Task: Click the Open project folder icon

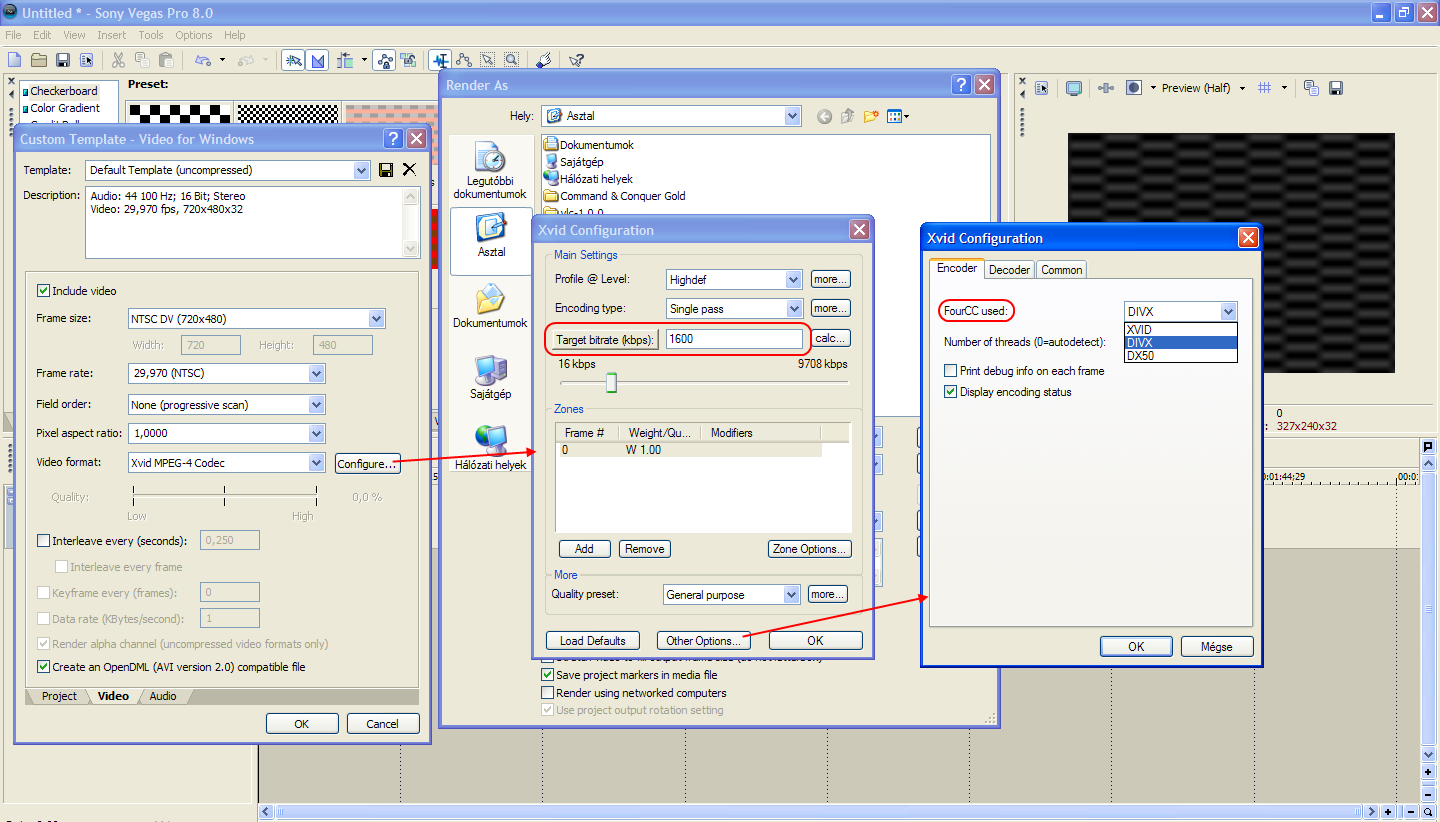Action: 39,60
